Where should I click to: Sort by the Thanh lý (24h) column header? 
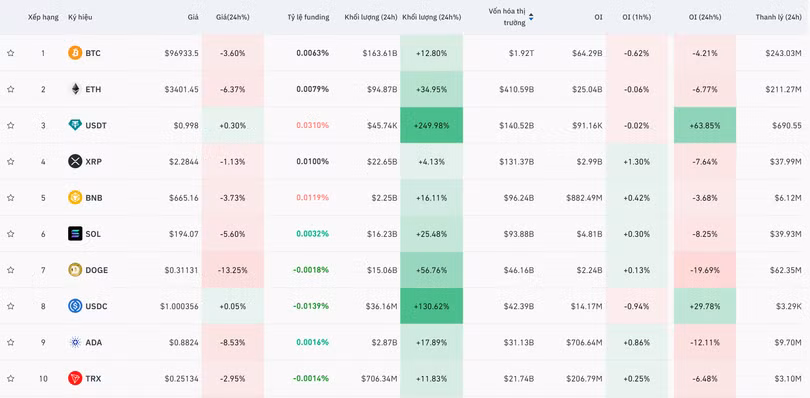778,17
